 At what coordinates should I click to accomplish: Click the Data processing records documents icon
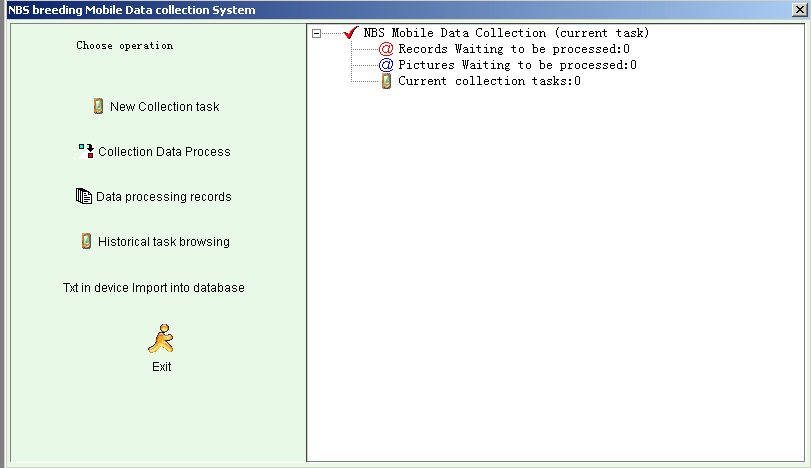(x=84, y=196)
